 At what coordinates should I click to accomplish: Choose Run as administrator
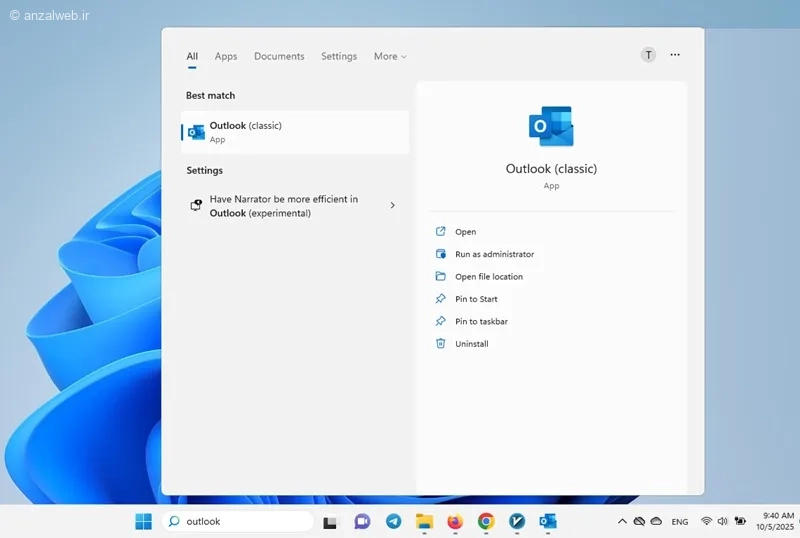[x=485, y=254]
